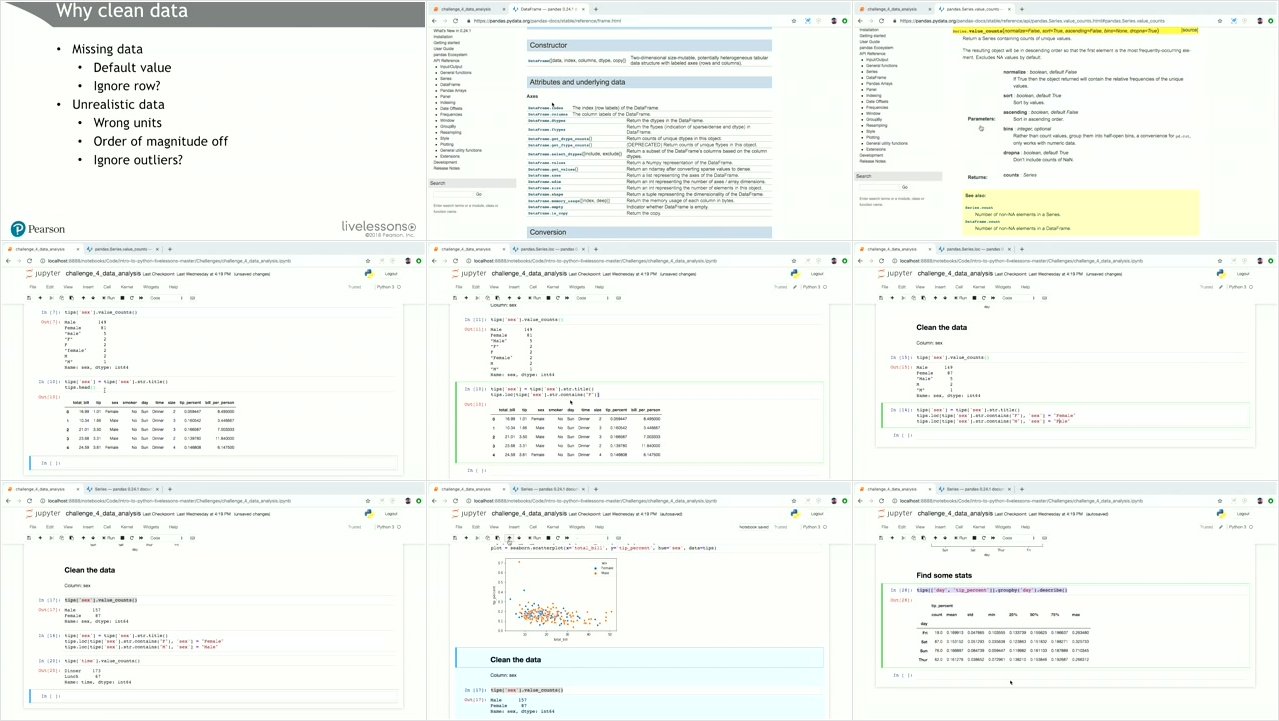Open the Code cell-type dropdown, Find some stats frame
Screen dimensions: 1279x721
coord(1018,538)
